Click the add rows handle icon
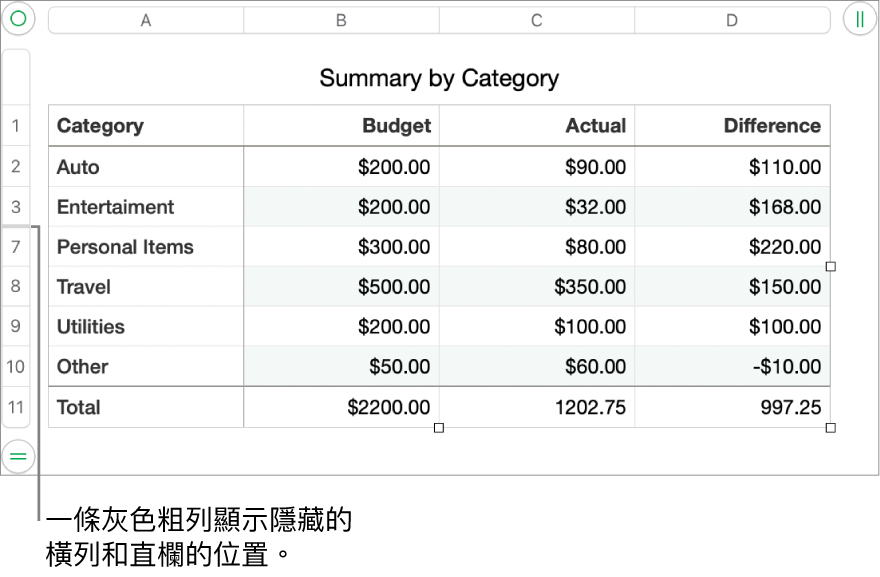The width and height of the screenshot is (880, 577). (x=18, y=455)
